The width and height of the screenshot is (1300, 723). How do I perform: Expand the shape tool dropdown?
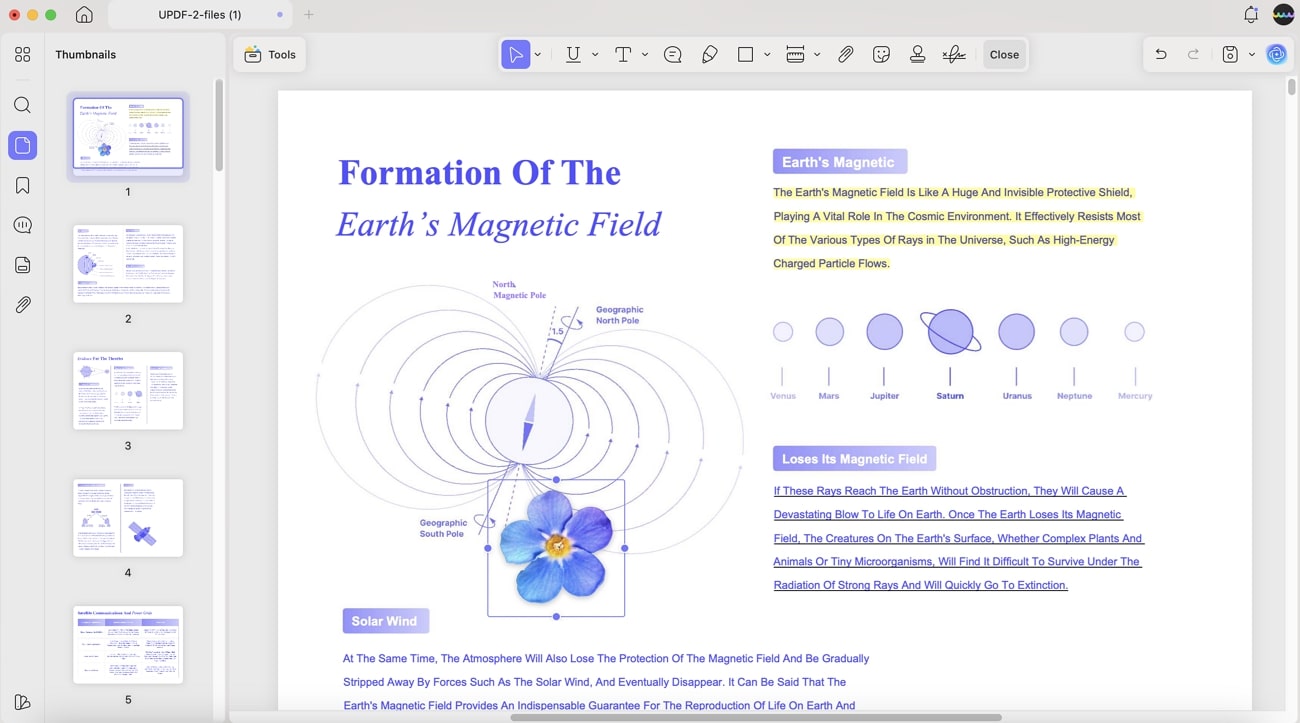pos(767,55)
